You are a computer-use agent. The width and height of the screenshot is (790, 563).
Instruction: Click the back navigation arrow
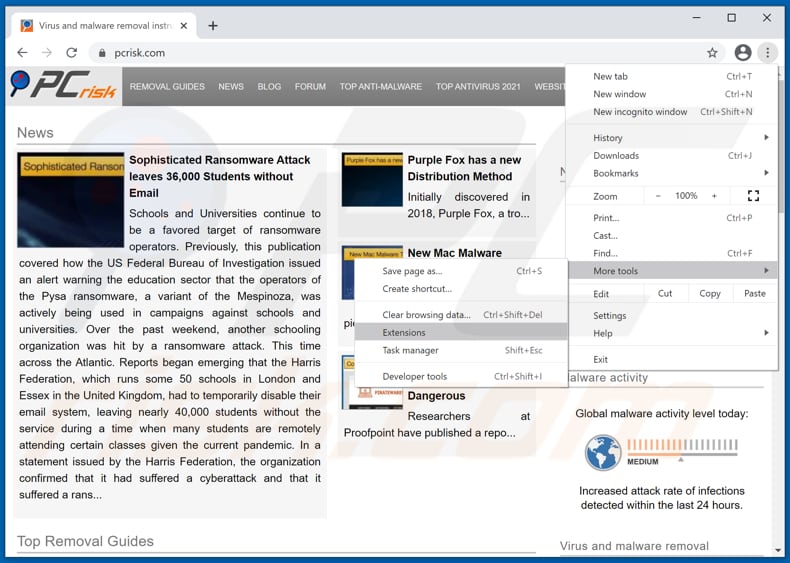(22, 53)
